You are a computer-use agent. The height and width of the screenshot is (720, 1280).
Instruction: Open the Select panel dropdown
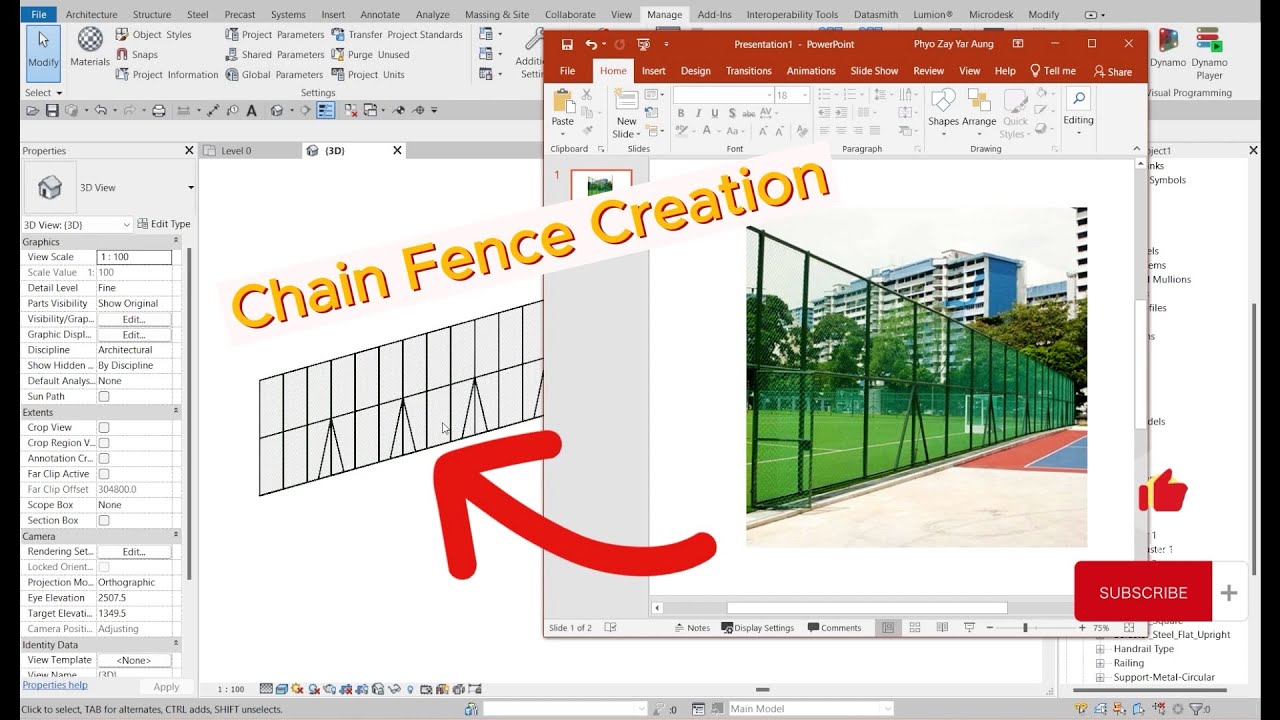click(43, 93)
